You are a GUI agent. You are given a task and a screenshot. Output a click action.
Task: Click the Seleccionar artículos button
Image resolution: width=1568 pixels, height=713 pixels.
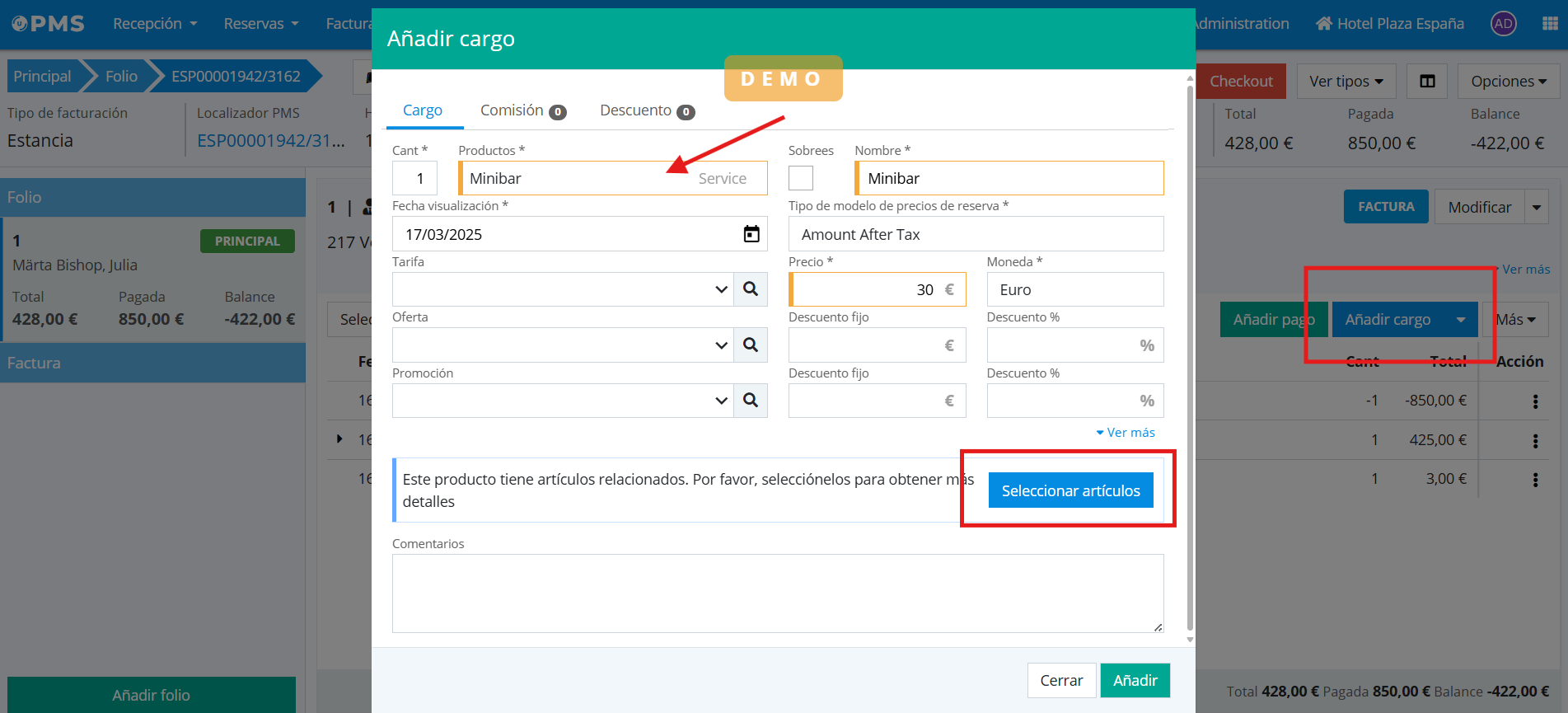(x=1070, y=490)
